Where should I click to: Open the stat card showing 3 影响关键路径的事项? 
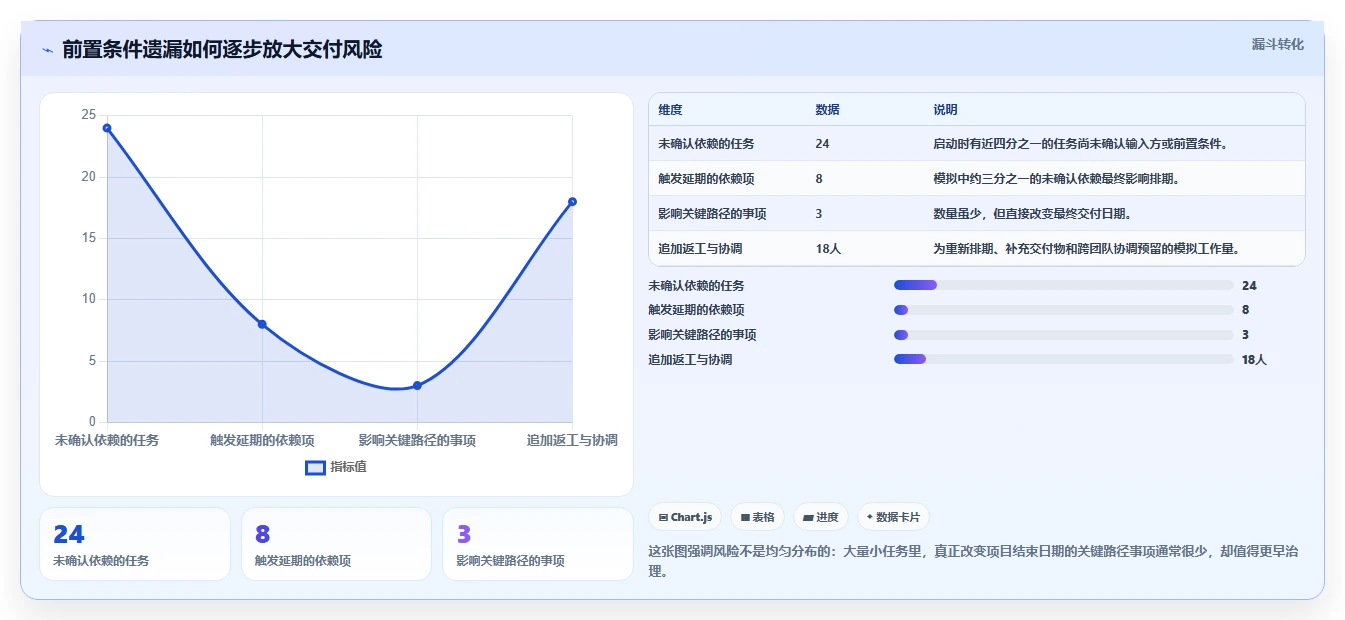point(538,544)
